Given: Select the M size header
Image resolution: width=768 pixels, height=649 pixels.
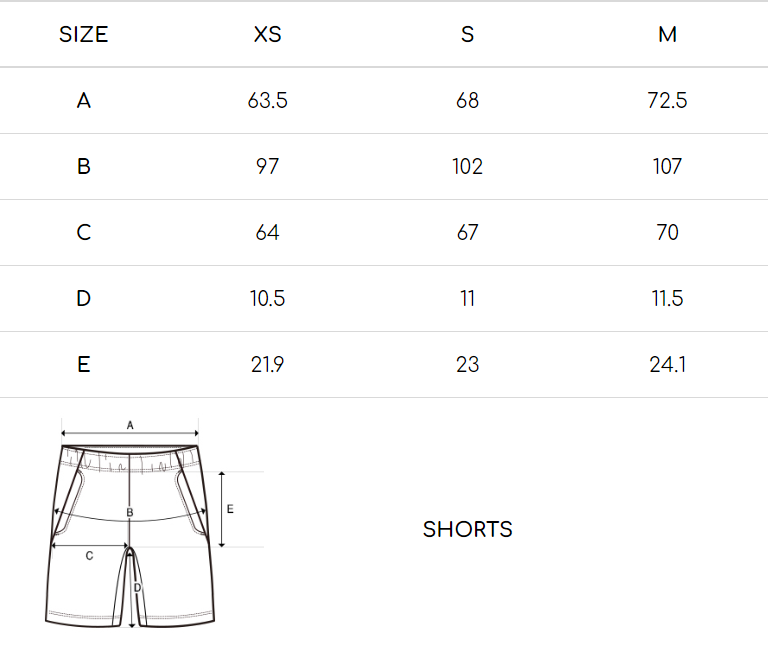Looking at the screenshot, I should (x=667, y=34).
